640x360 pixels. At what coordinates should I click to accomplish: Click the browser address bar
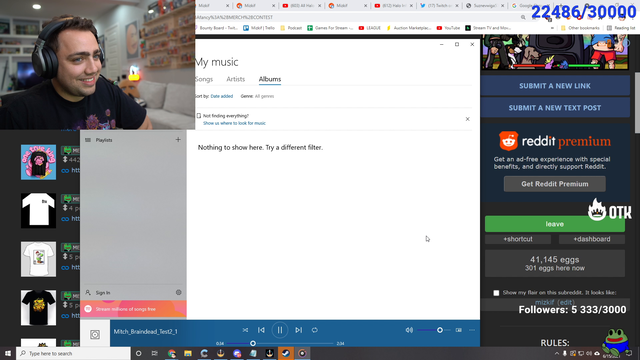[355, 17]
